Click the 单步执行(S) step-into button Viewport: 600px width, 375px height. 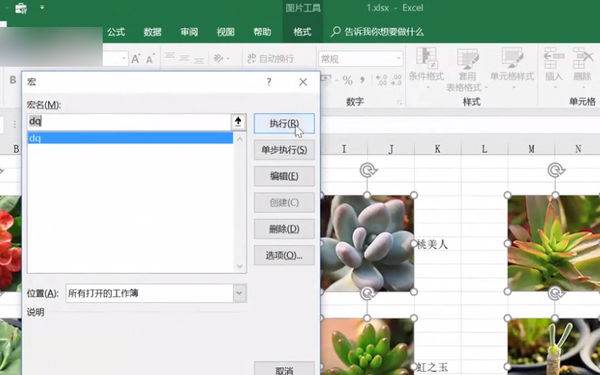tap(284, 150)
